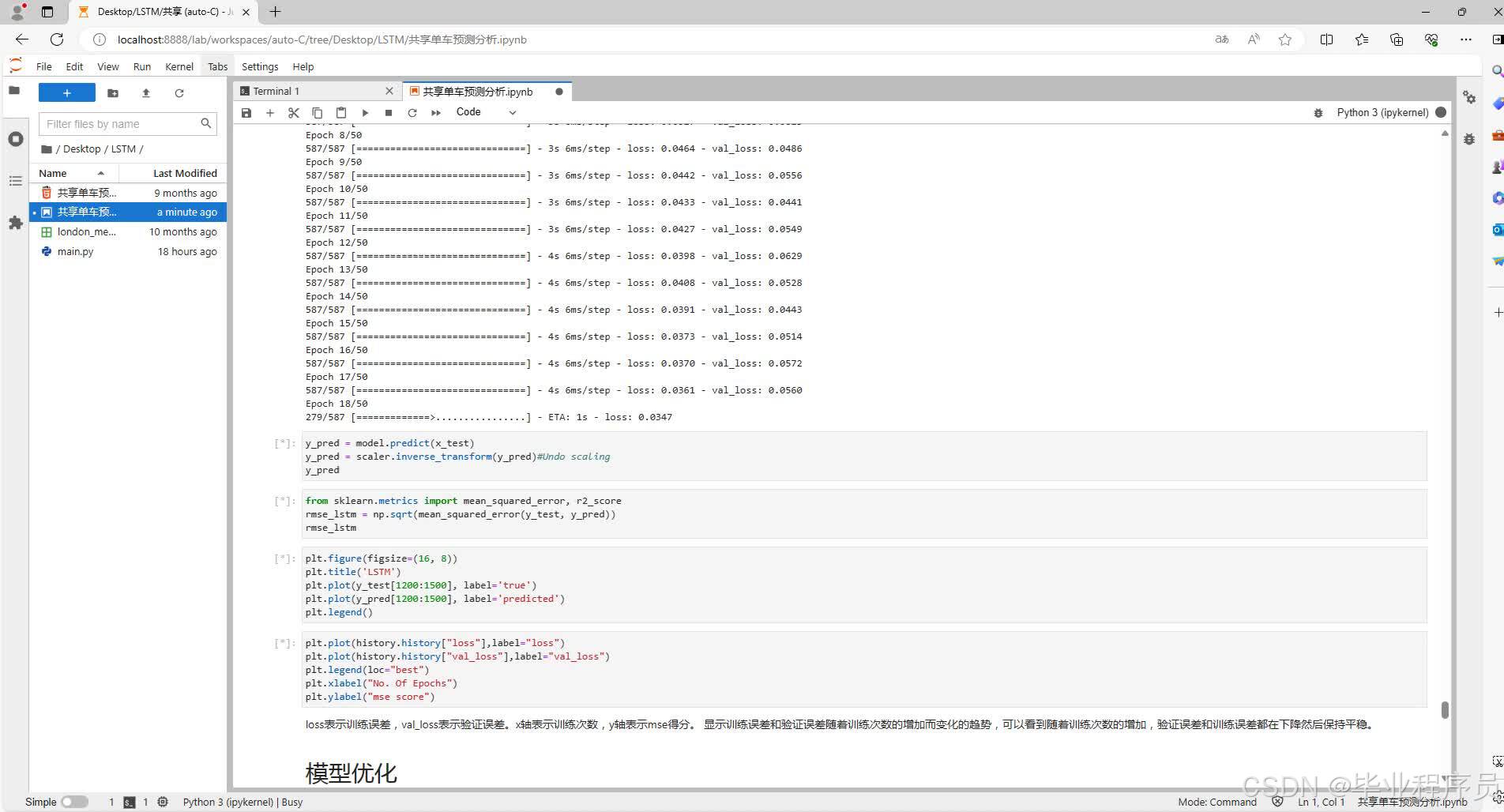Select main.py file in browser
This screenshot has width=1504, height=812.
pyautogui.click(x=128, y=251)
